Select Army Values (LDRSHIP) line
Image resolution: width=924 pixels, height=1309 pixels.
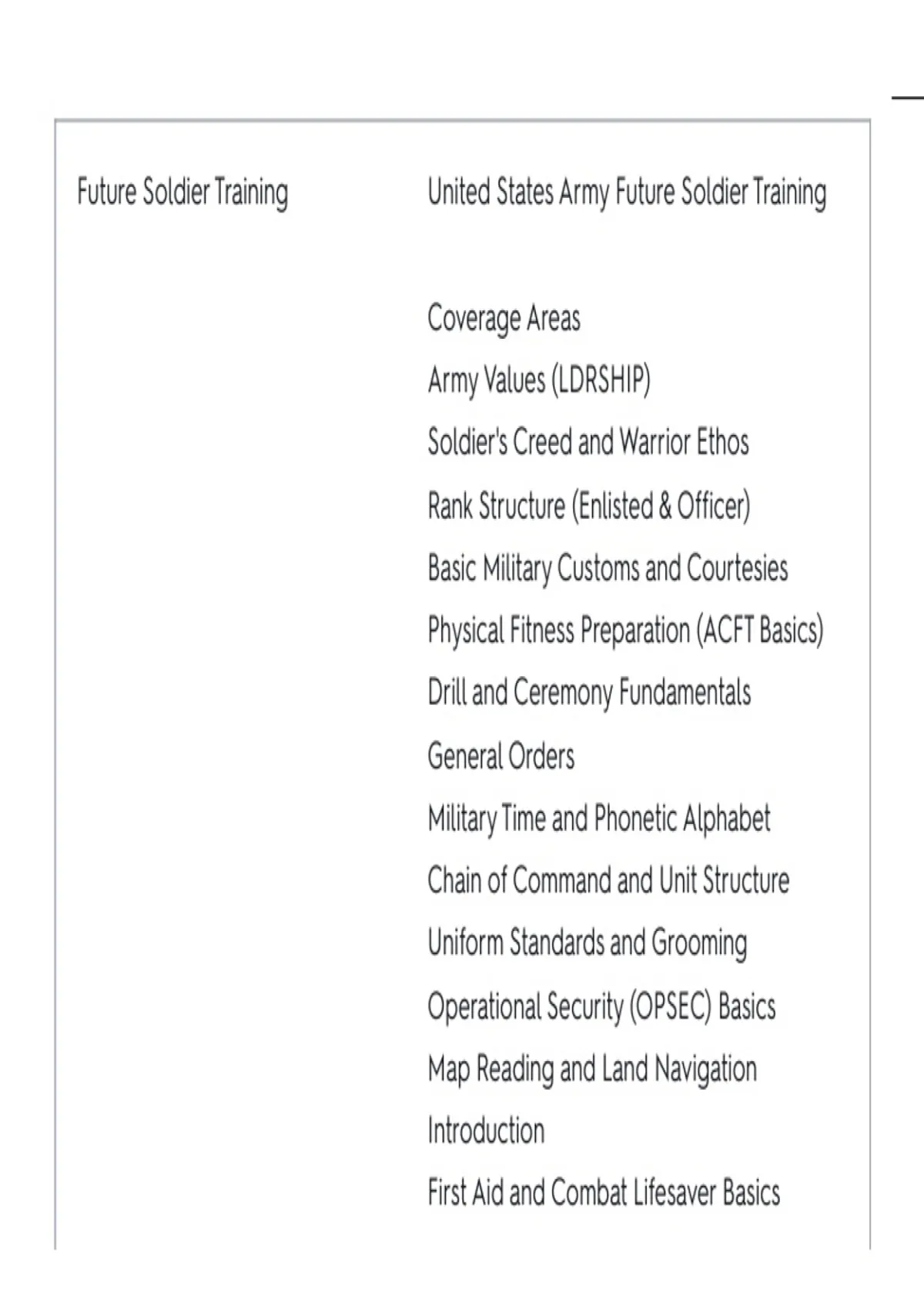coord(539,380)
